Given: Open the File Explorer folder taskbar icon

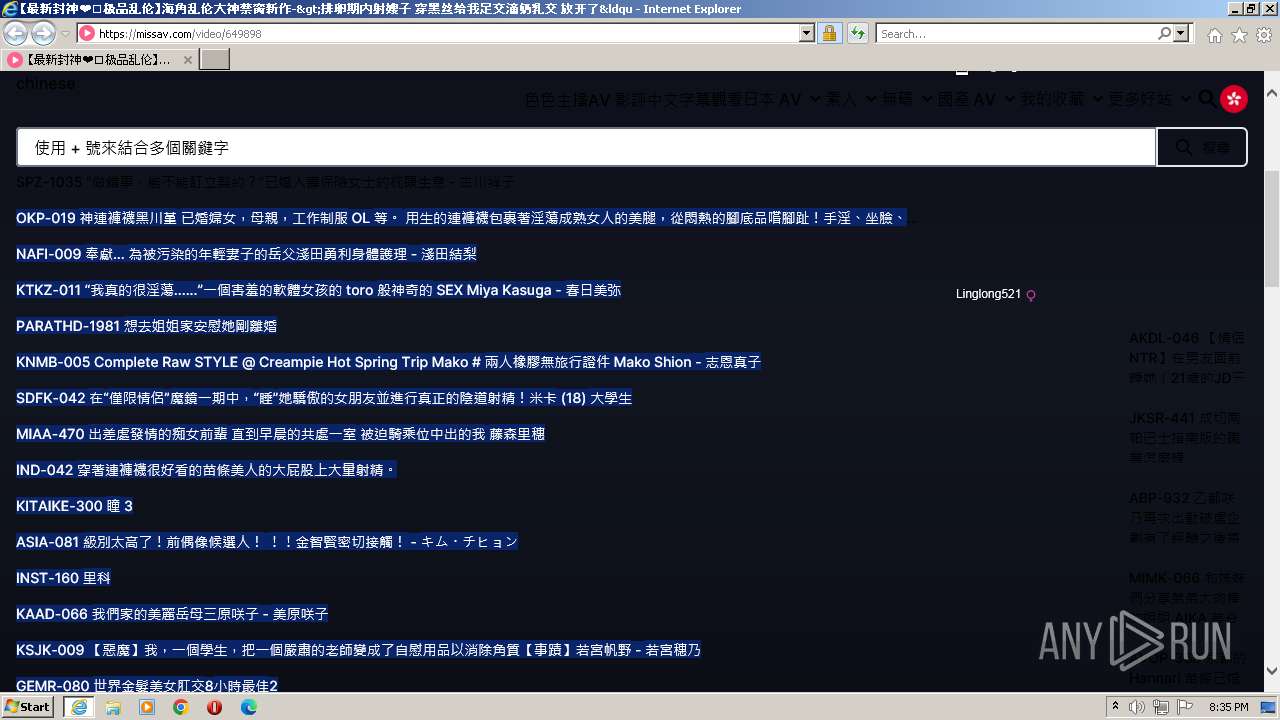Looking at the screenshot, I should tap(113, 707).
